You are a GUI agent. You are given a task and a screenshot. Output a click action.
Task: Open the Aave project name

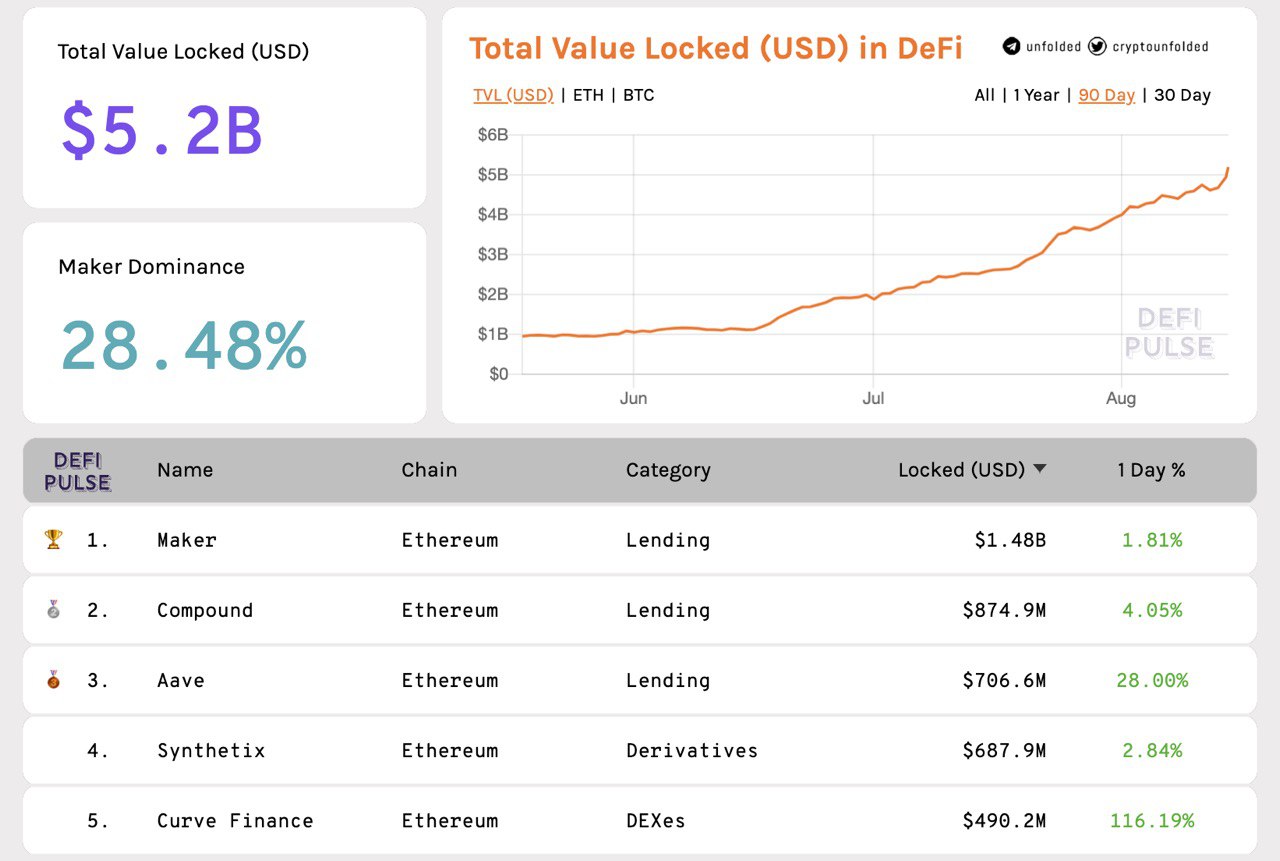coord(181,680)
